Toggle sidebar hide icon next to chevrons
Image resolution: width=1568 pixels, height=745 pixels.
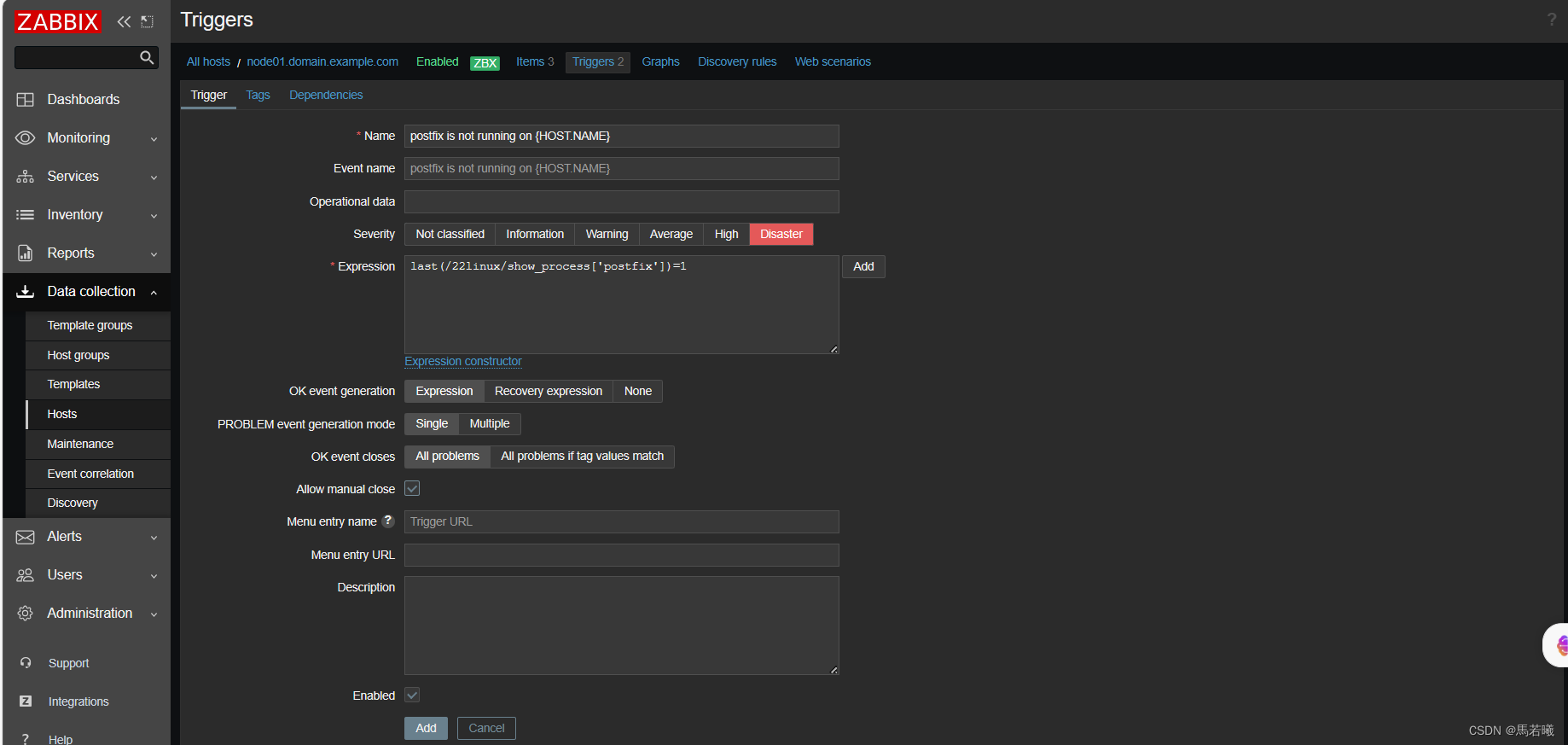148,21
